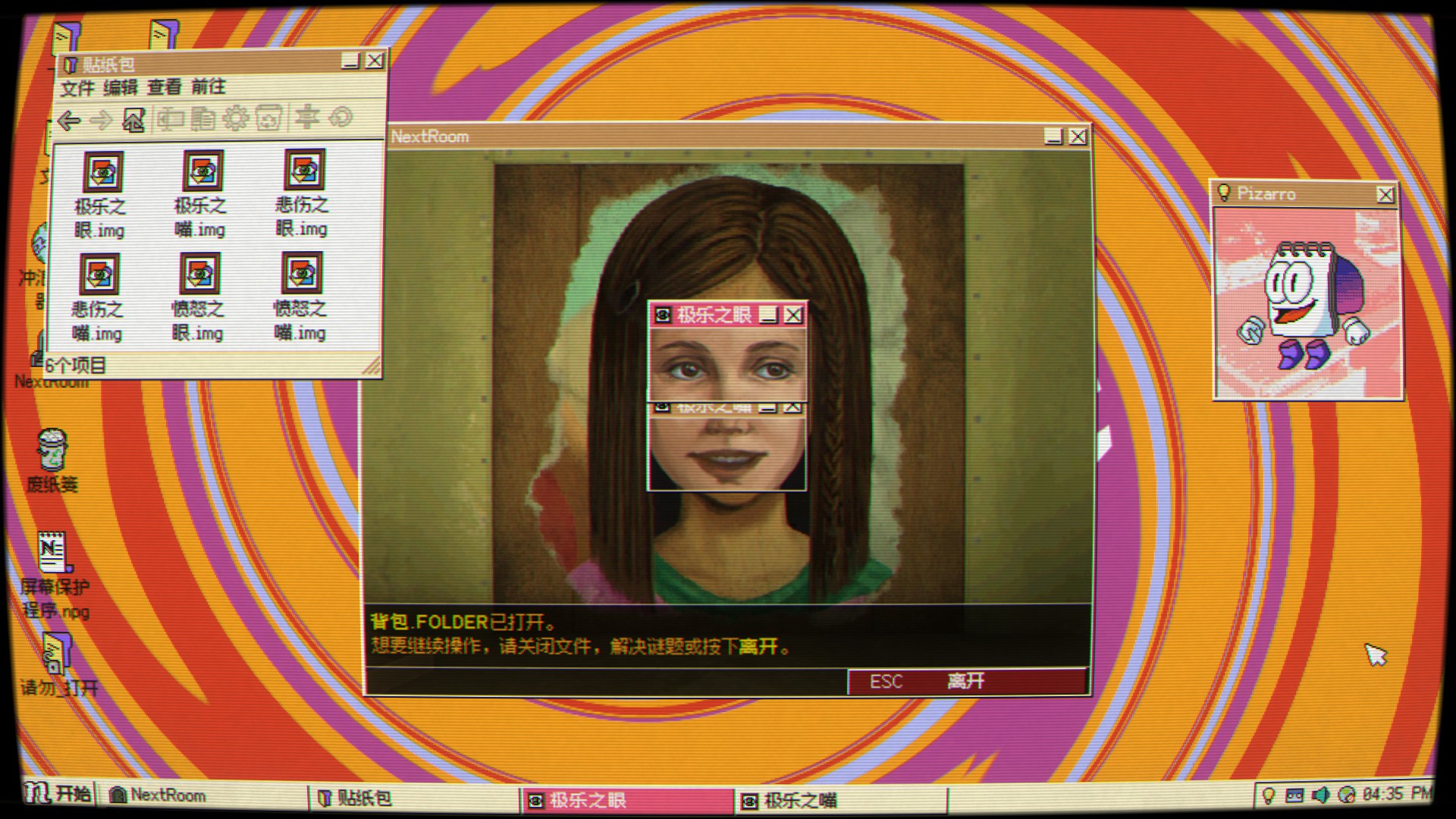Click the speaker volume icon in system tray
This screenshot has height=819, width=1456.
tap(1320, 795)
